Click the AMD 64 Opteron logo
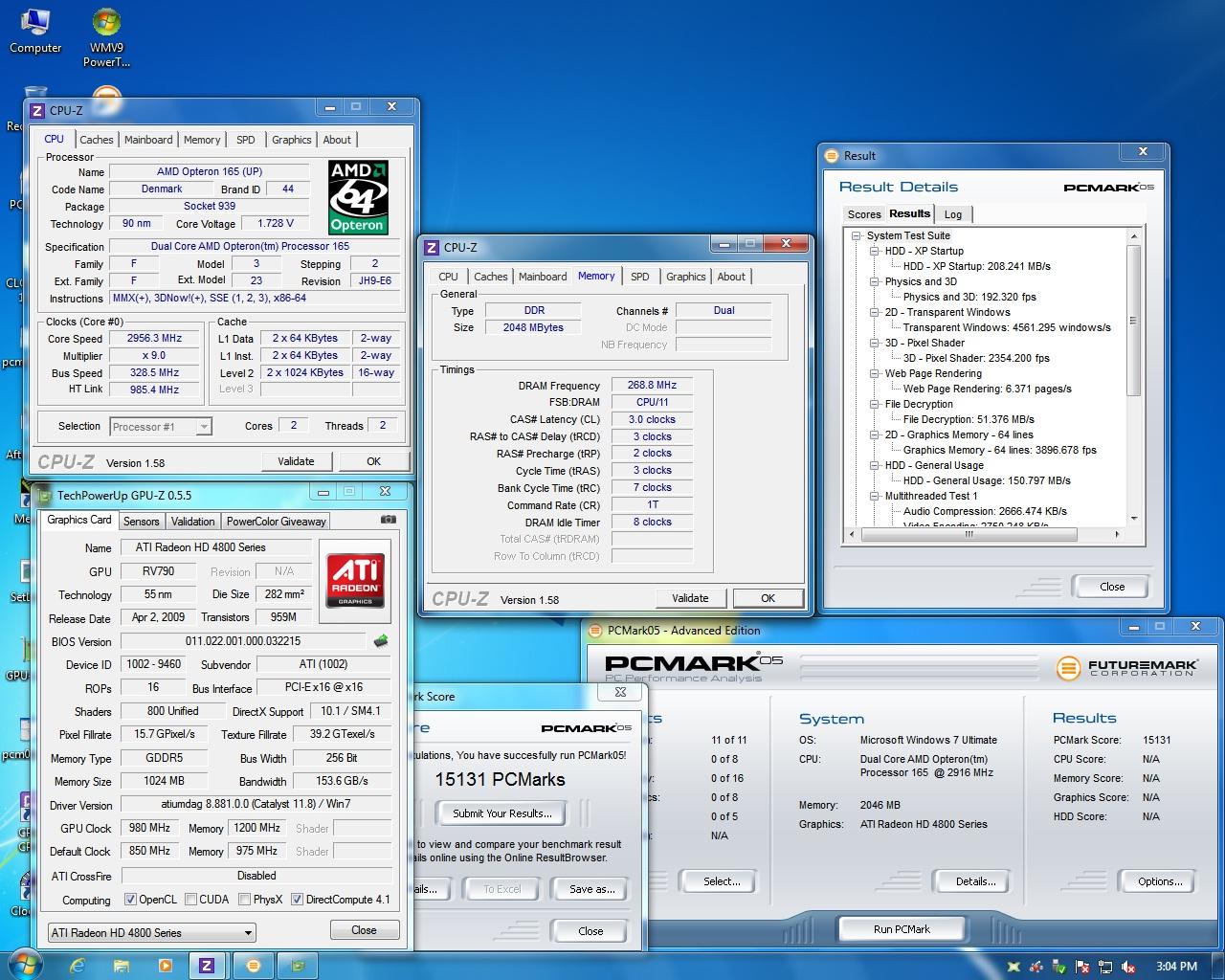 click(x=358, y=197)
